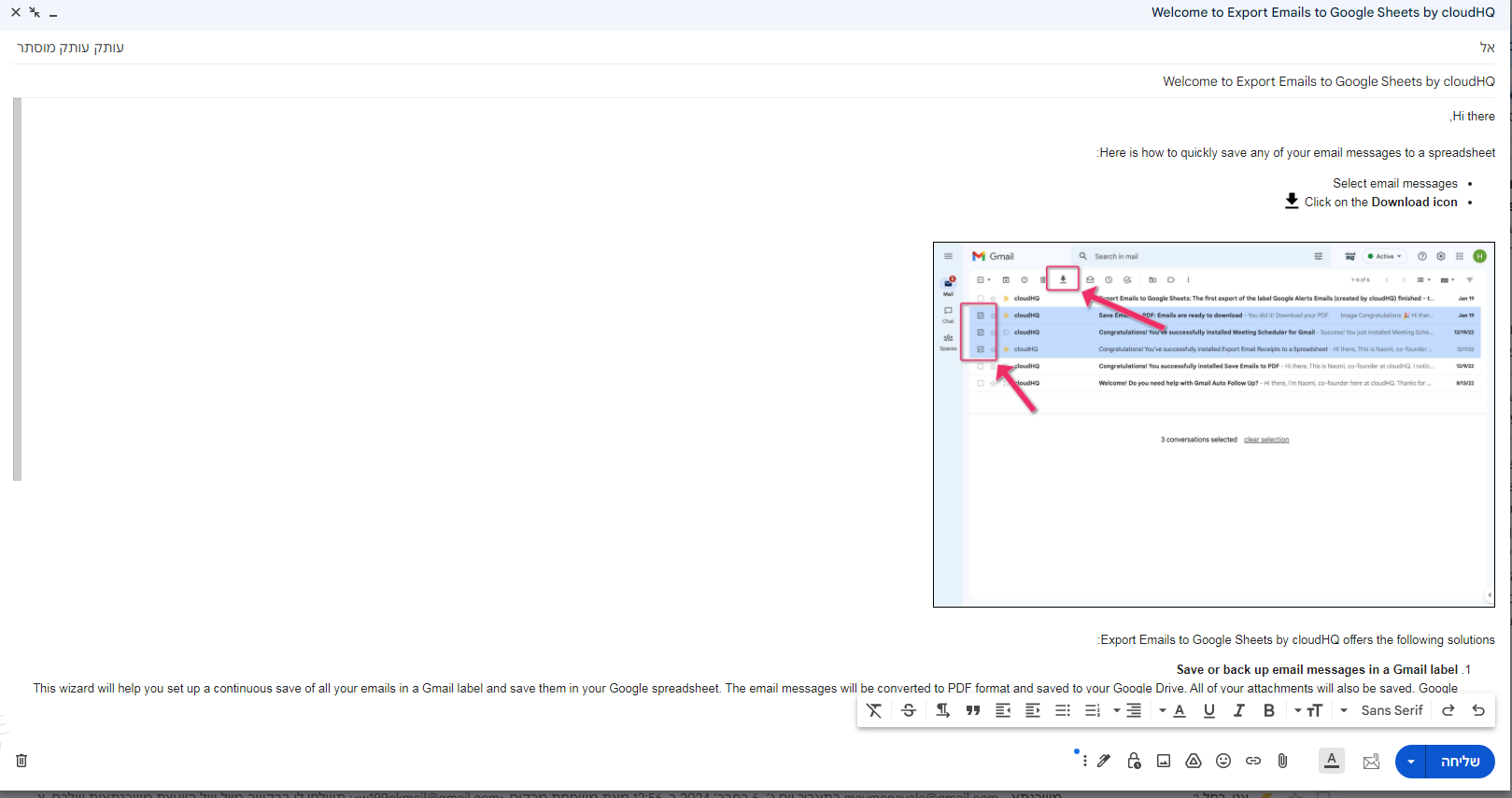Save and close the compose window

click(16, 13)
